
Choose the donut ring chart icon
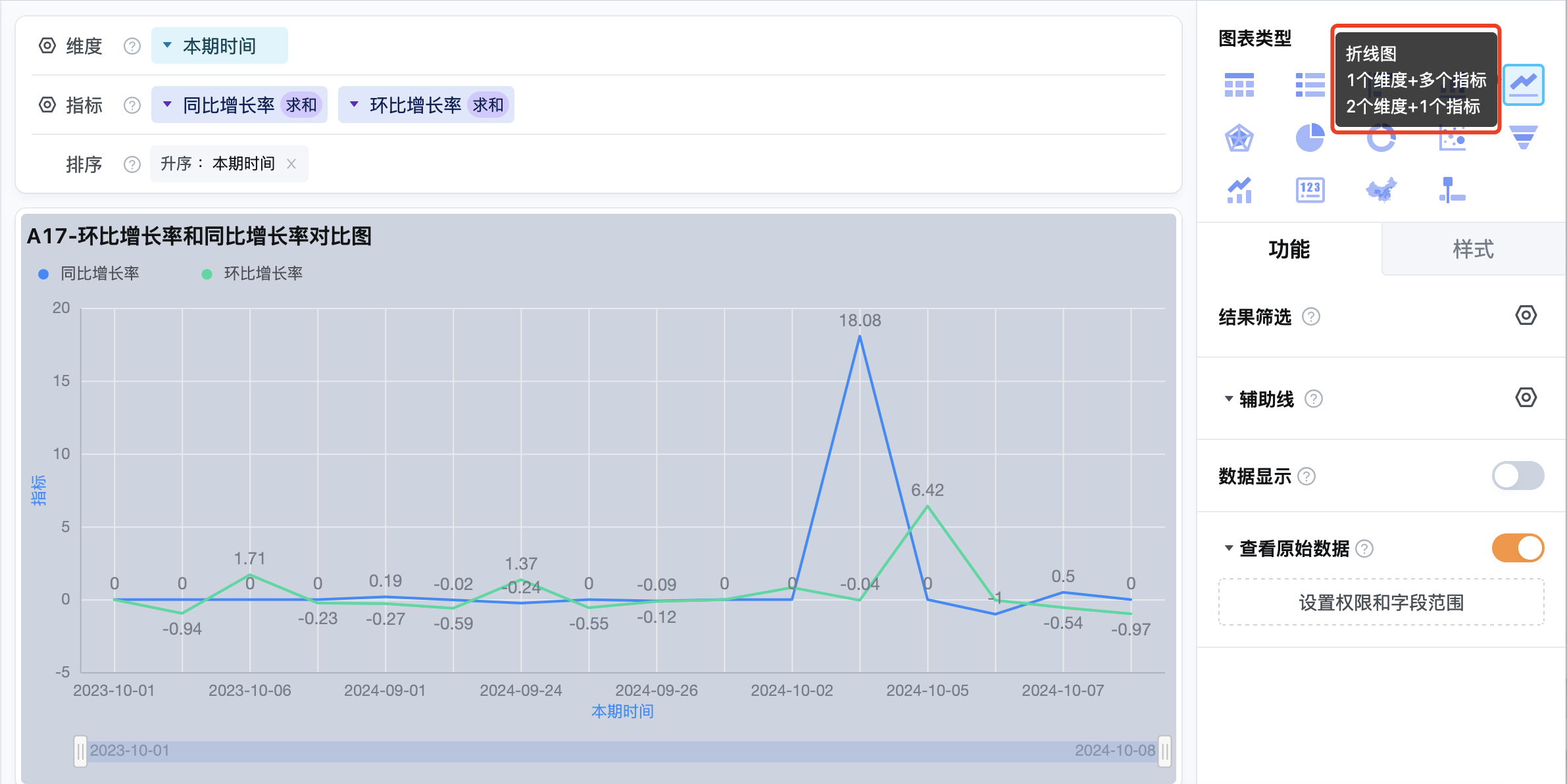(x=1381, y=139)
